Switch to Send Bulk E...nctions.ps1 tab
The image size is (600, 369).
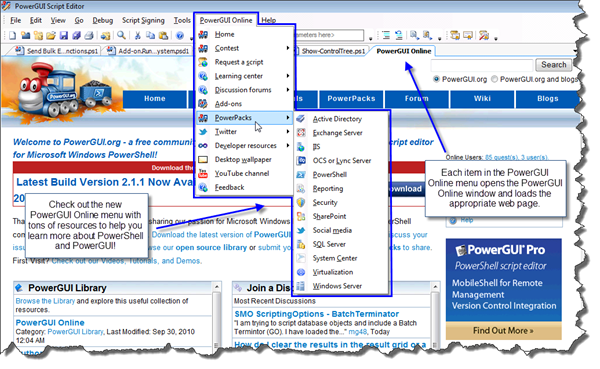point(58,51)
